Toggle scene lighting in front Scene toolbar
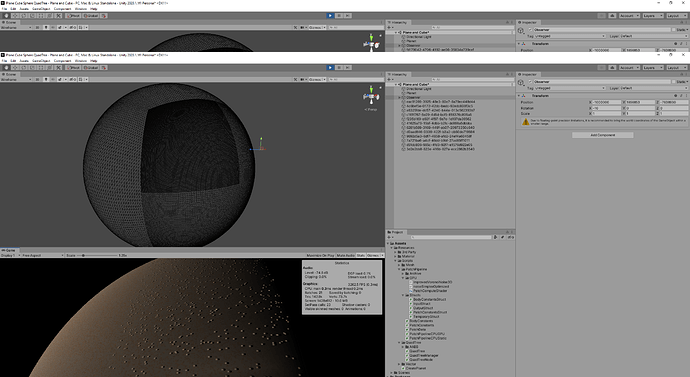This screenshot has width=690, height=377. point(46,80)
